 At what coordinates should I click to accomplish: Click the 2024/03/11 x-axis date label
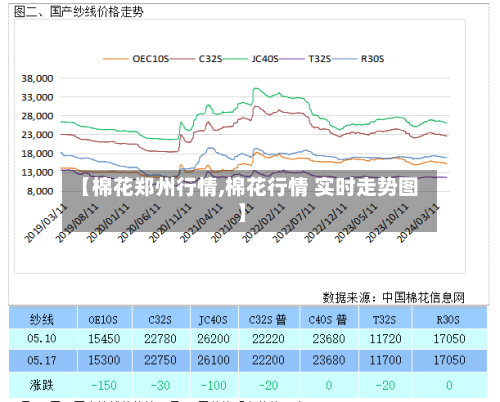pyautogui.click(x=418, y=223)
